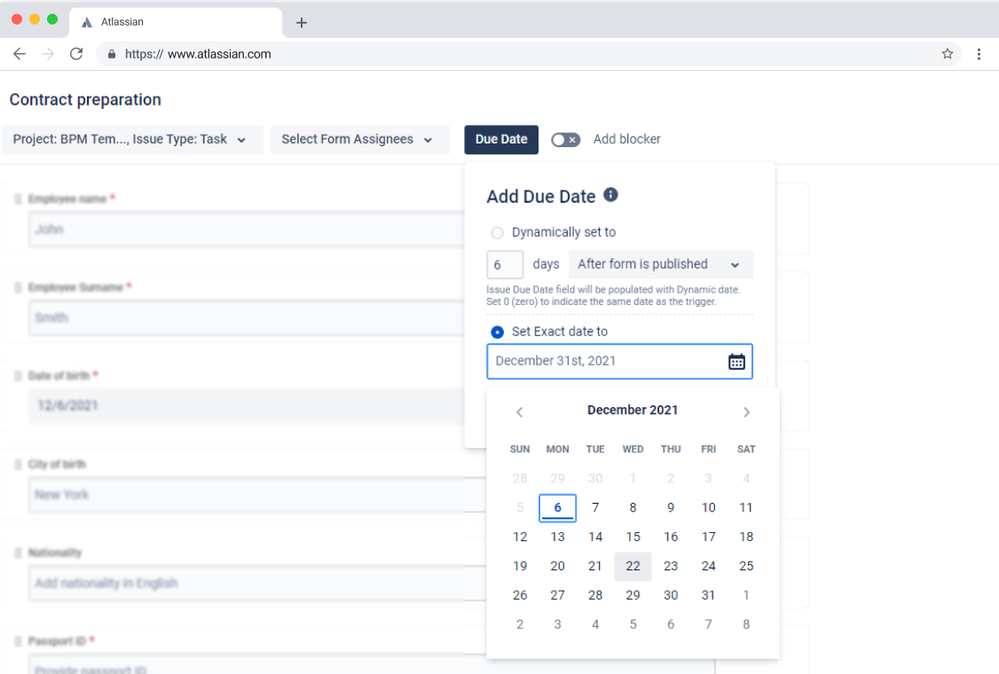Pick December 10 in calendar
The image size is (999, 674).
click(708, 508)
